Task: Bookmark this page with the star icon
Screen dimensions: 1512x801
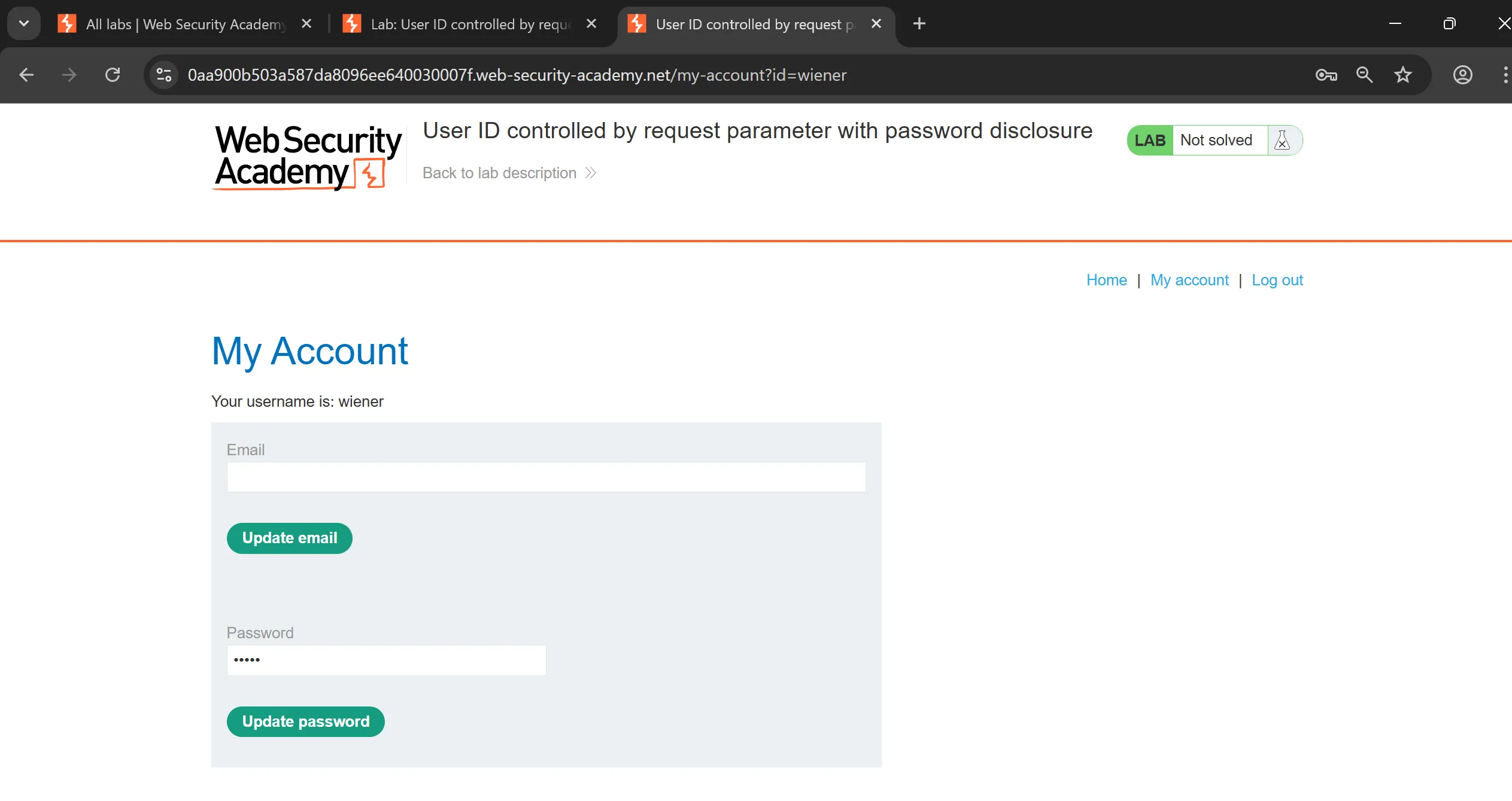Action: [1403, 75]
